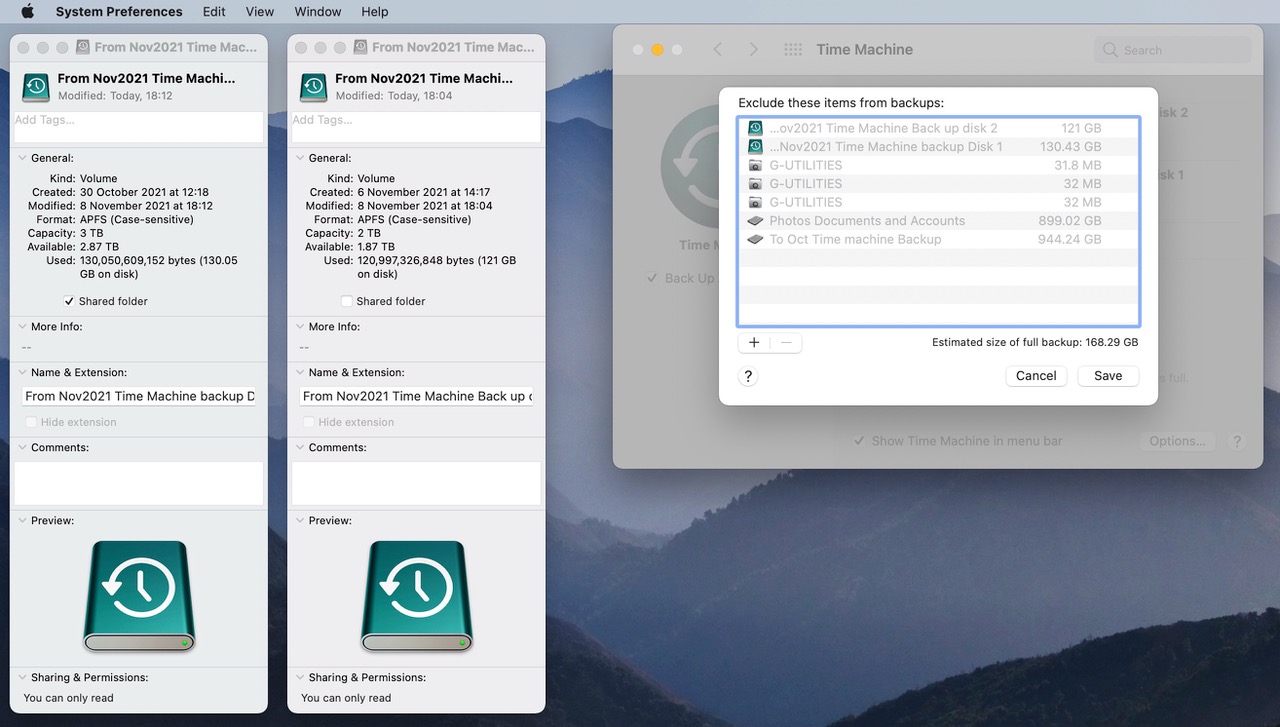Click 'Estimated size of full backup: 168.29 GB'
This screenshot has width=1280, height=727.
(x=1035, y=342)
